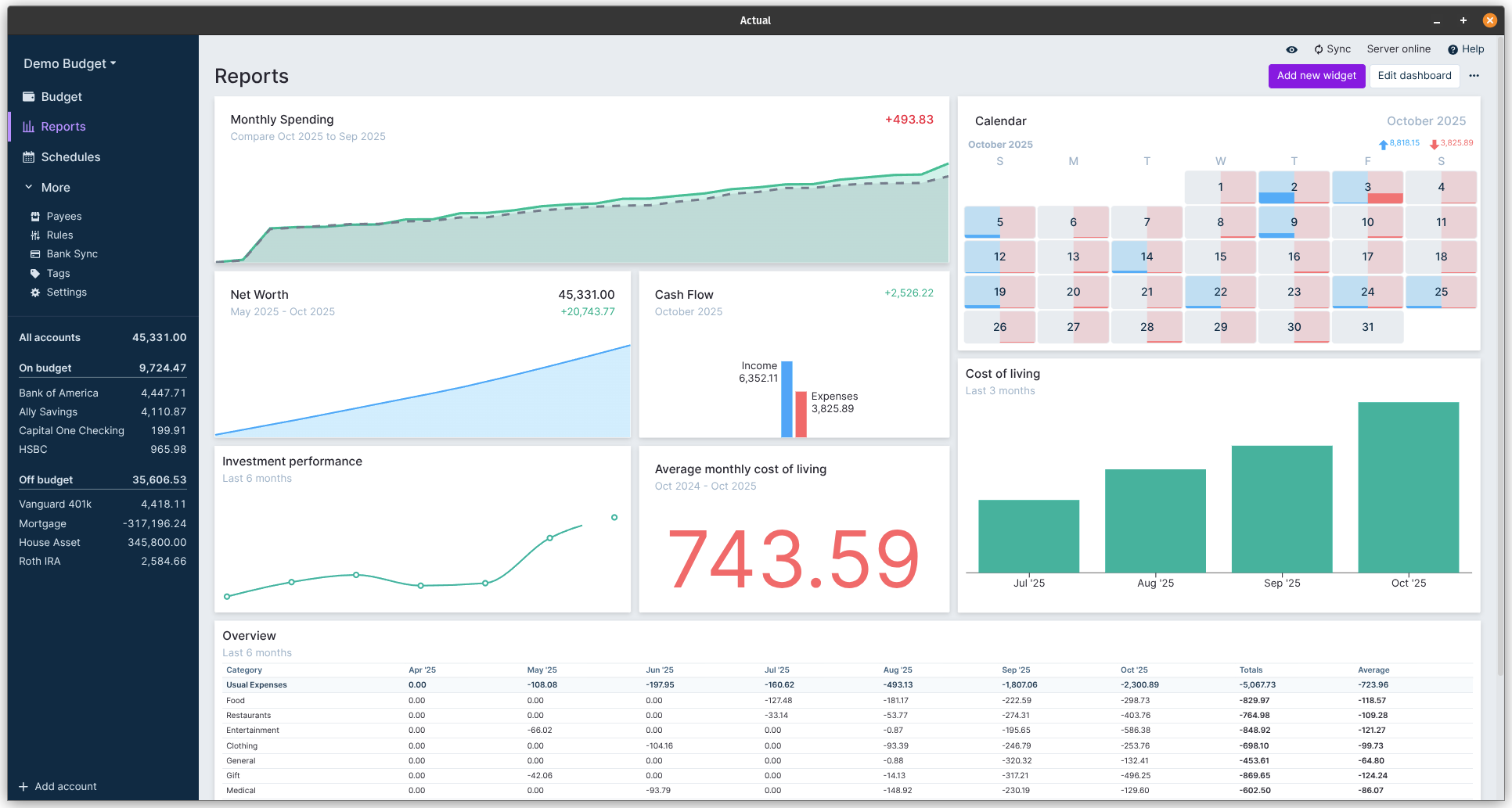Image resolution: width=1512 pixels, height=808 pixels.
Task: Click the Settings gear icon
Action: 35,293
